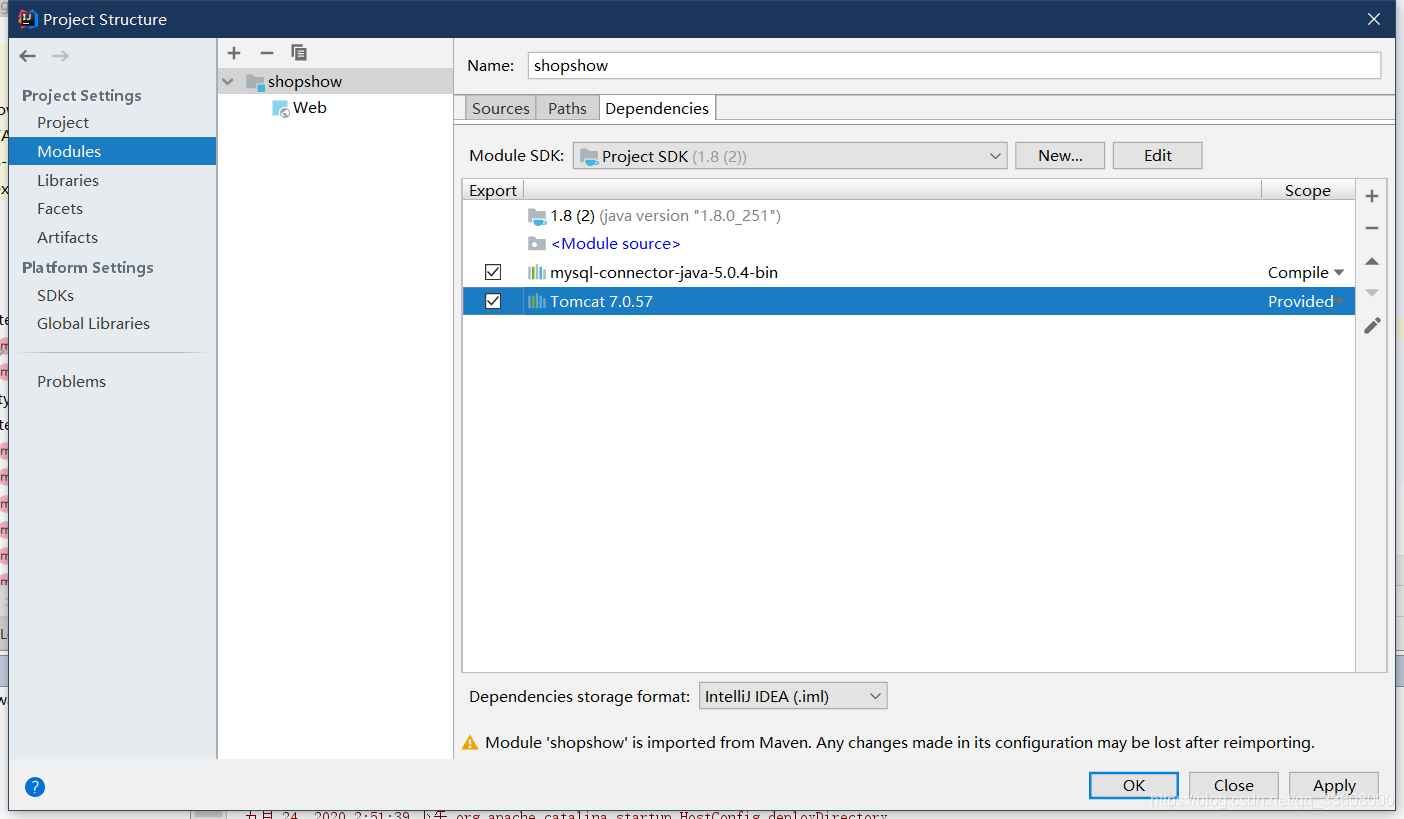
Task: Open the Problems section
Action: [x=71, y=381]
